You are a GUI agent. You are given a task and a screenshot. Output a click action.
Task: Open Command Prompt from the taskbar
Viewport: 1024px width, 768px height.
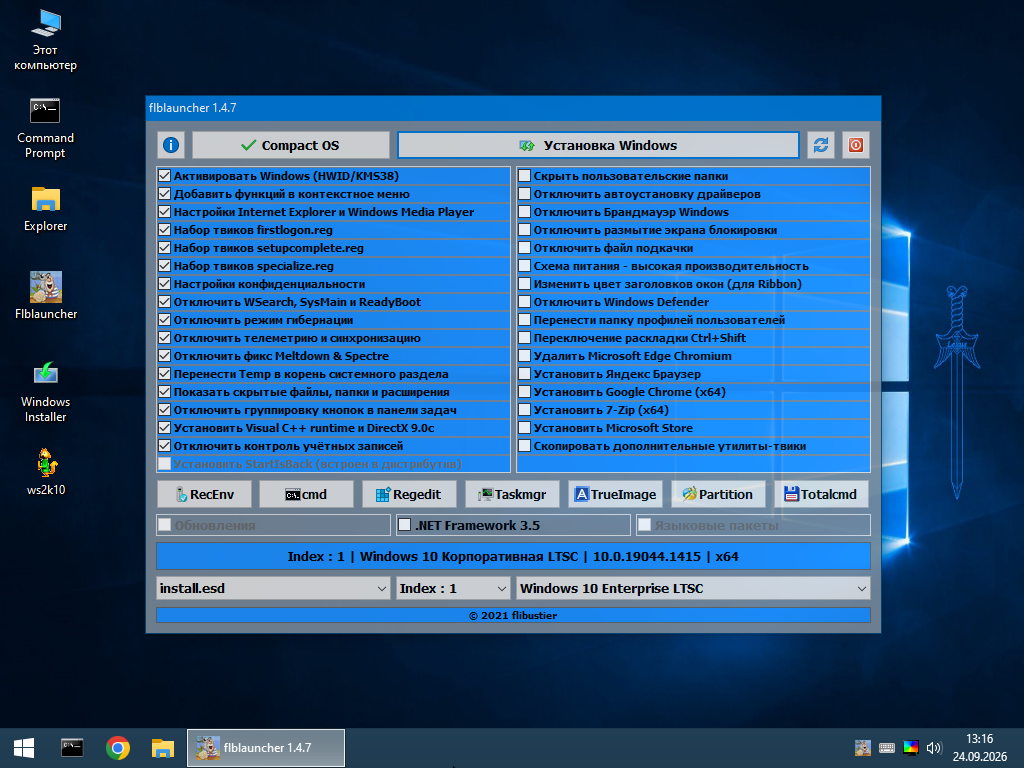point(72,748)
